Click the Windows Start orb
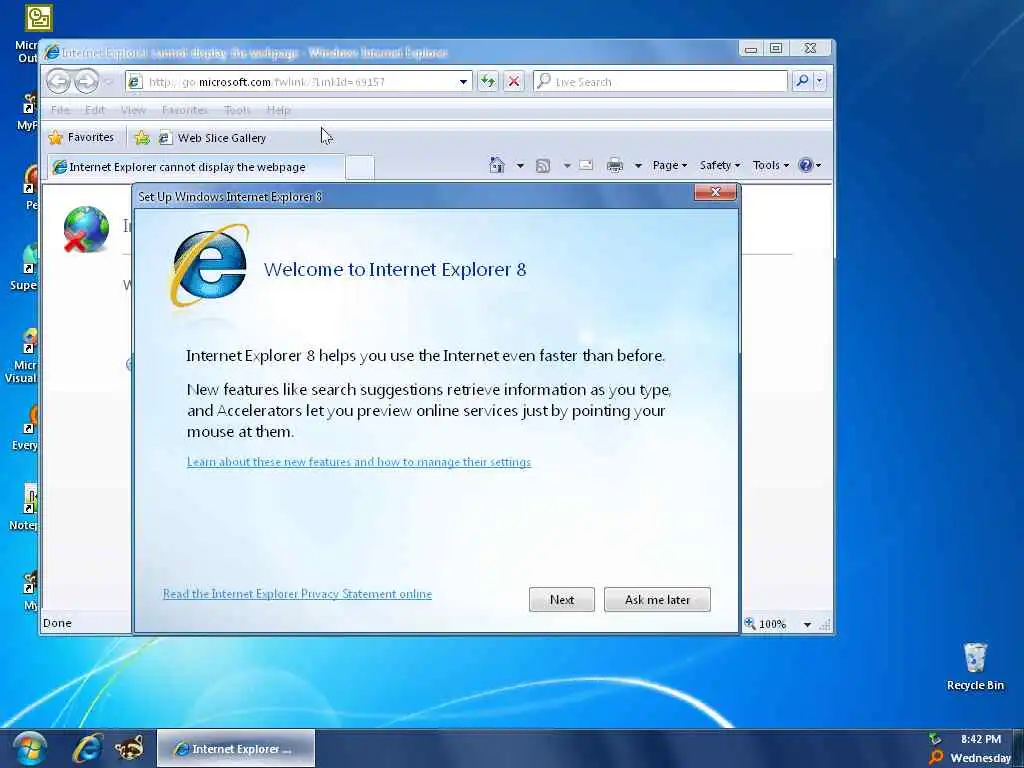 pyautogui.click(x=29, y=749)
